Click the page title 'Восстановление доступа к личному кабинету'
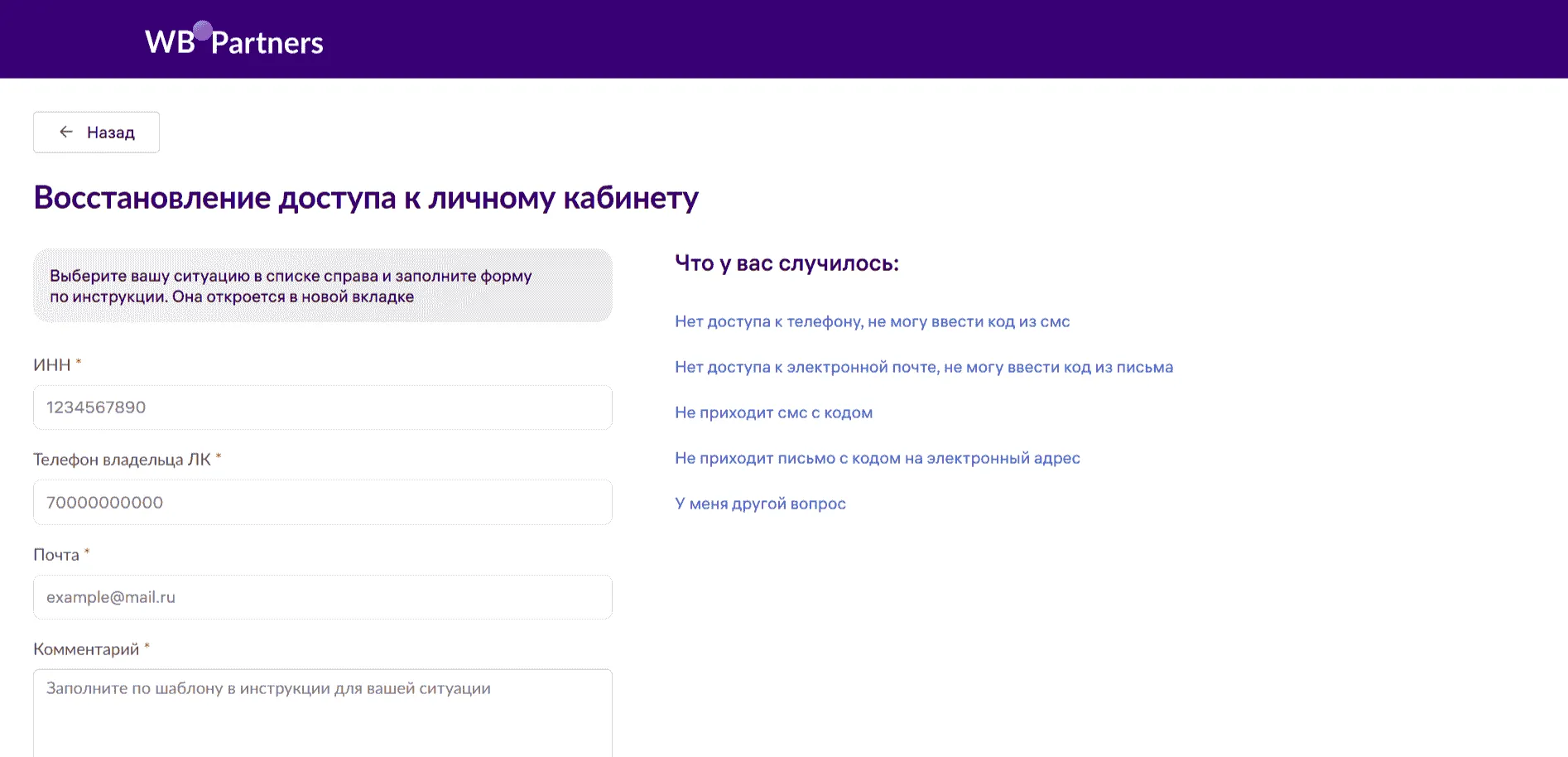Viewport: 1568px width, 757px height. coord(366,198)
